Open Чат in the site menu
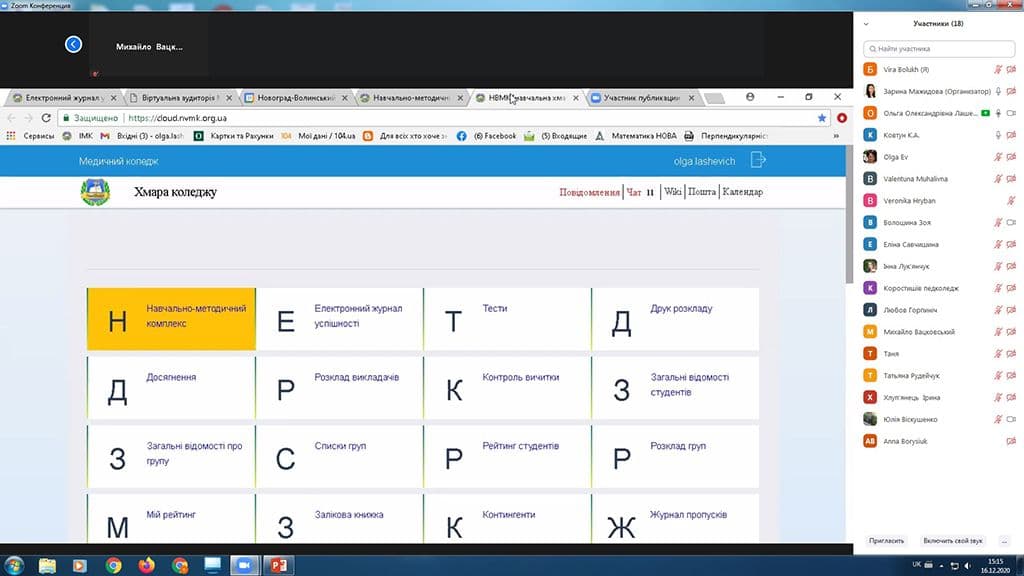The height and width of the screenshot is (576, 1024). 634,192
